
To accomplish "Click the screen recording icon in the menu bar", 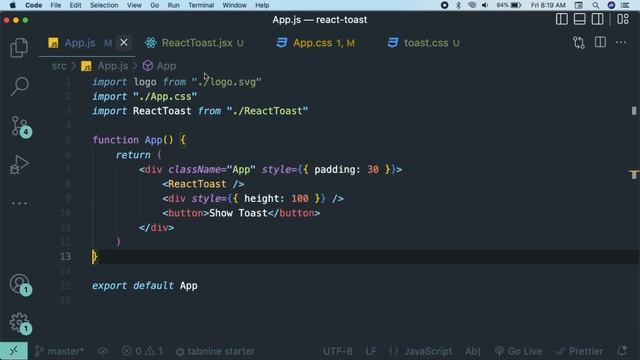I will 444,5.
